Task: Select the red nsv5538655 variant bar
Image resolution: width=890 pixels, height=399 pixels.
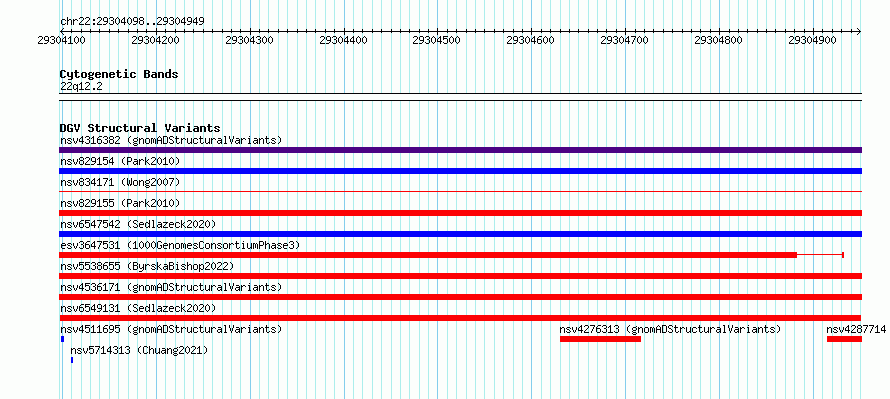Action: pos(460,276)
